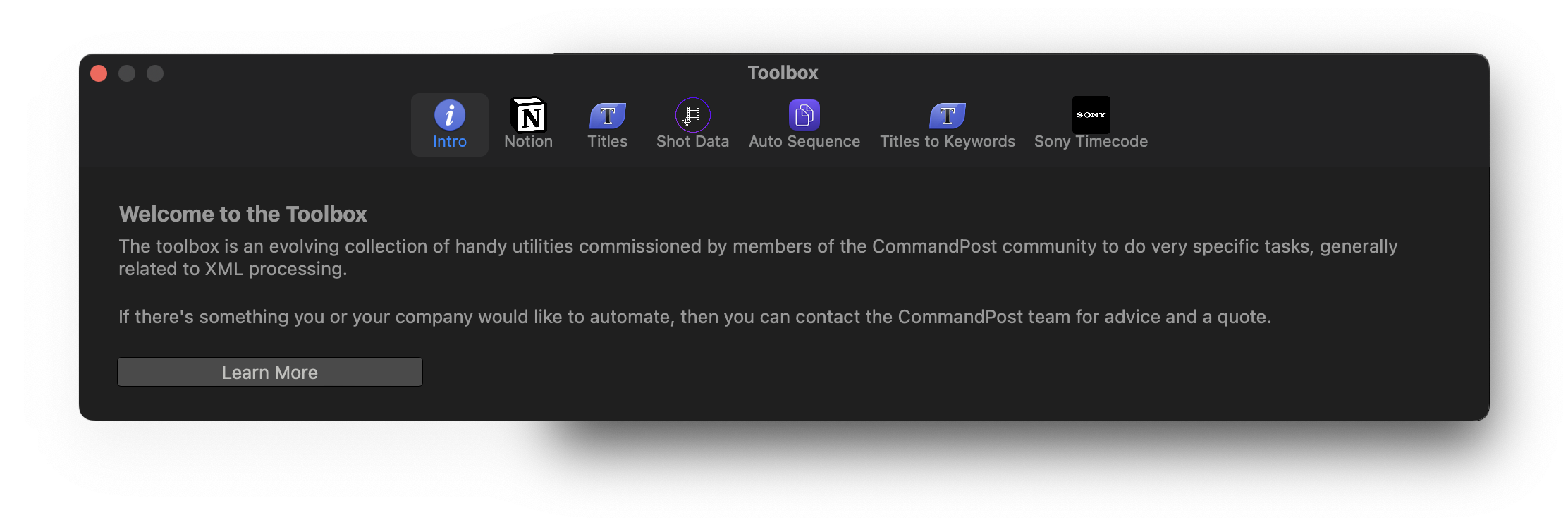1568x525 pixels.
Task: Select the blue Intro info icon
Action: (x=450, y=115)
